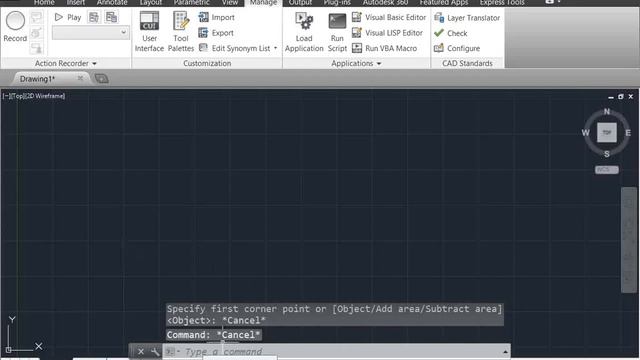640x360 pixels.
Task: Open the Layer Translator
Action: 467,18
